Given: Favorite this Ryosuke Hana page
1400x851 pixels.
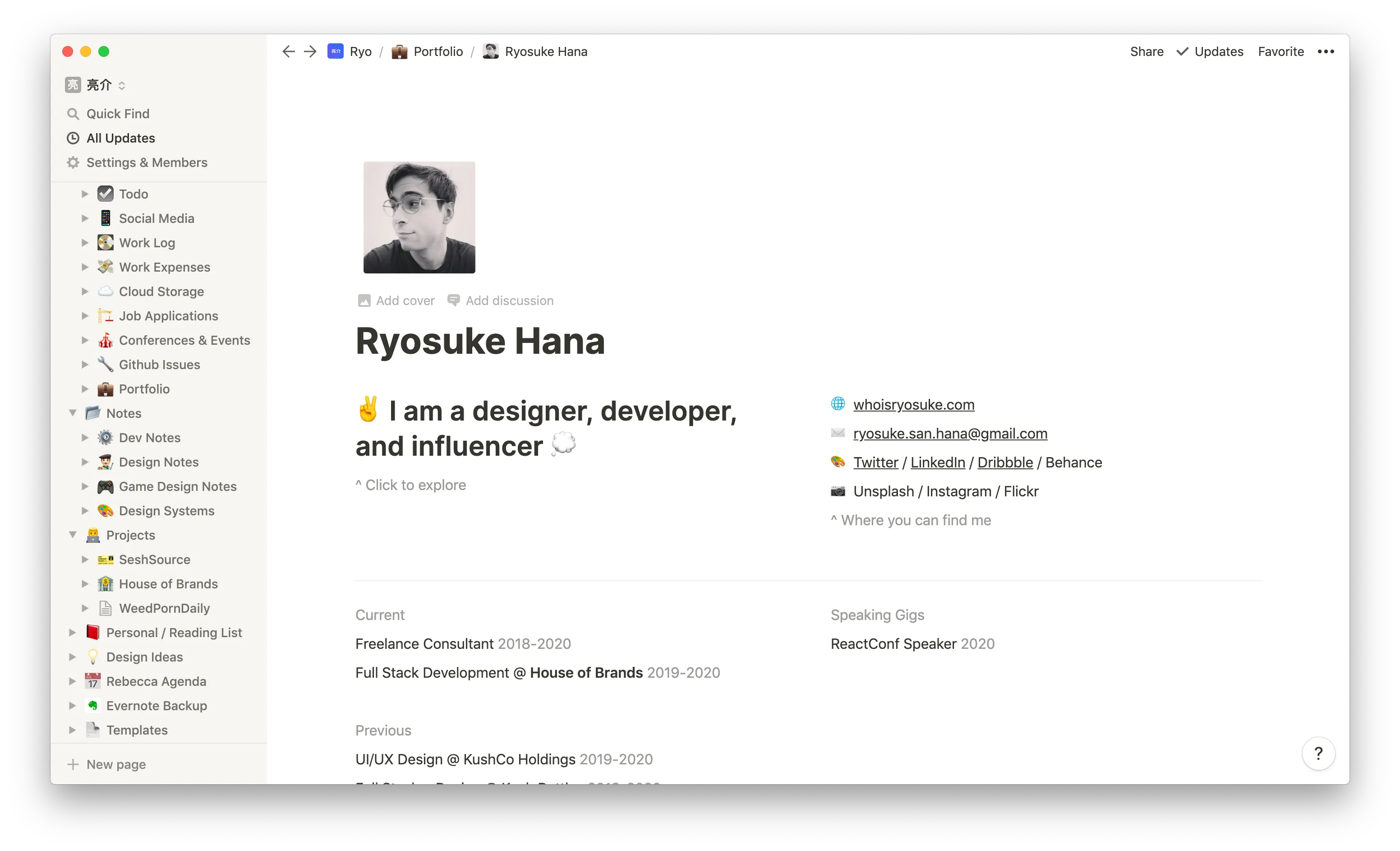Looking at the screenshot, I should (x=1280, y=51).
